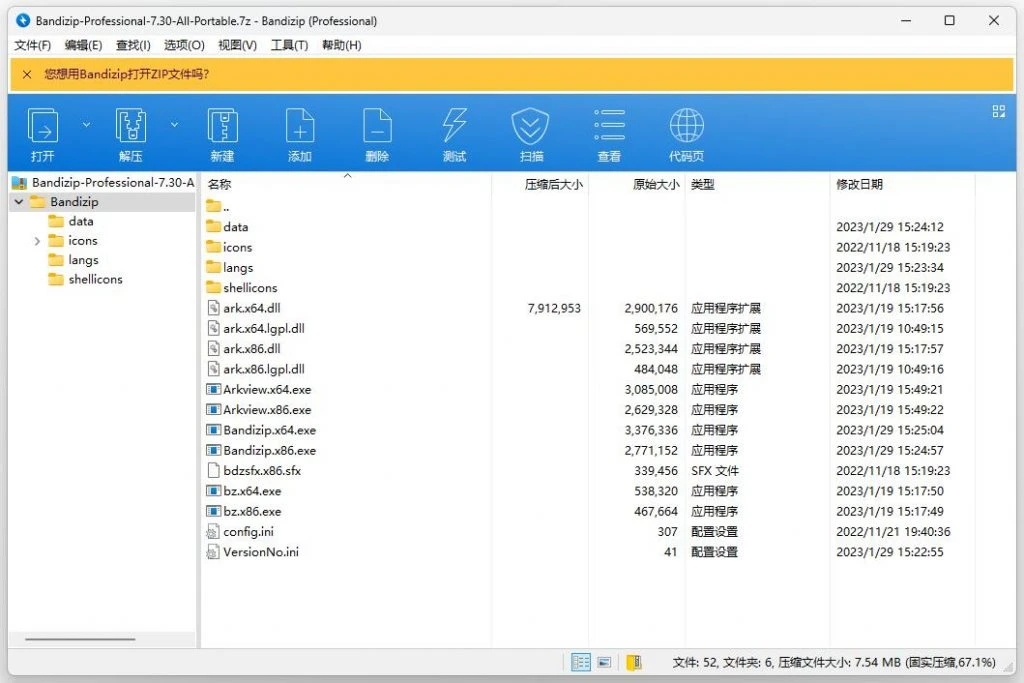
Task: Click the Extract (解压) toolbar icon
Action: [131, 135]
